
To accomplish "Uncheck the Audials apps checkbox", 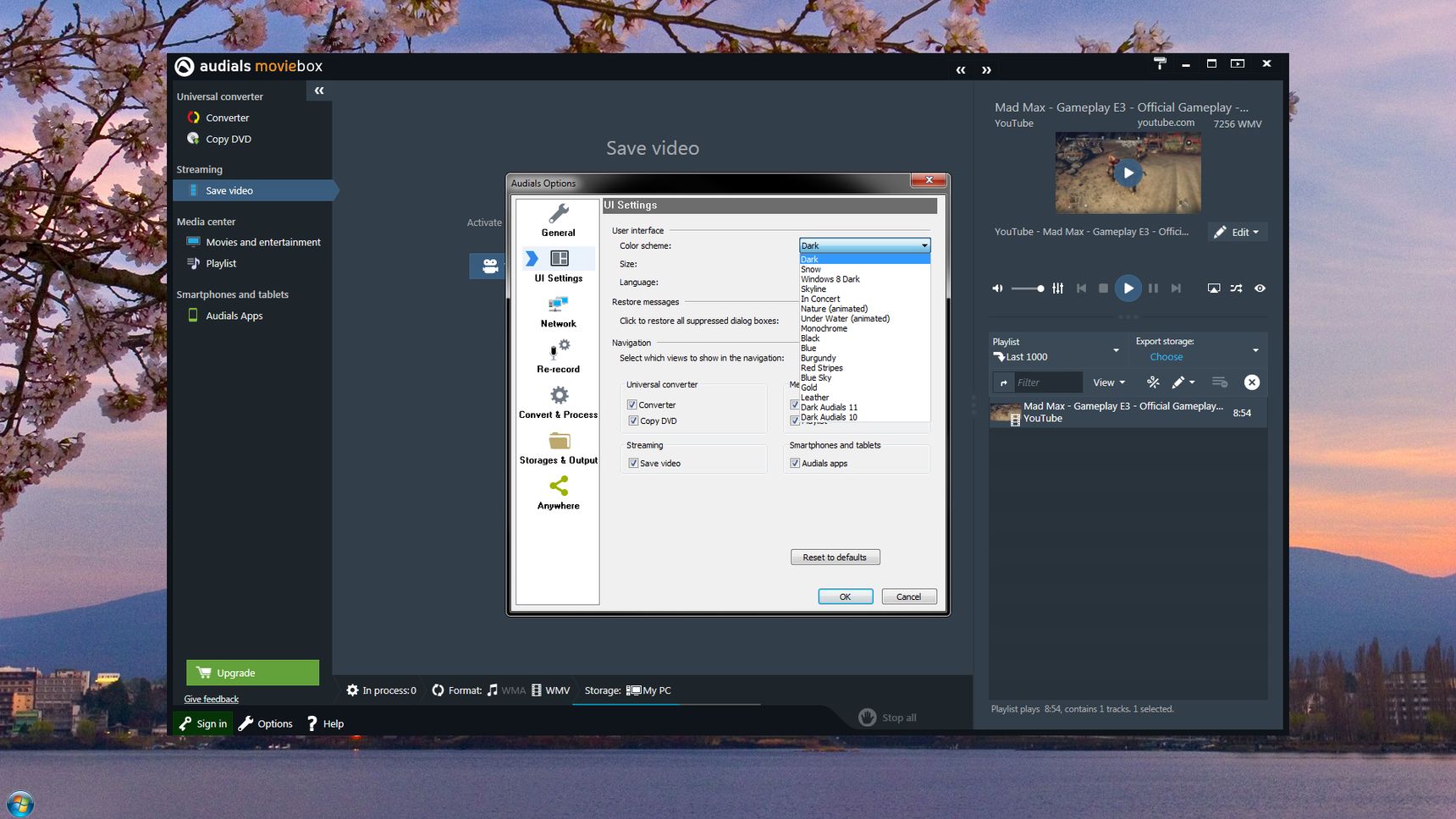I will click(795, 463).
